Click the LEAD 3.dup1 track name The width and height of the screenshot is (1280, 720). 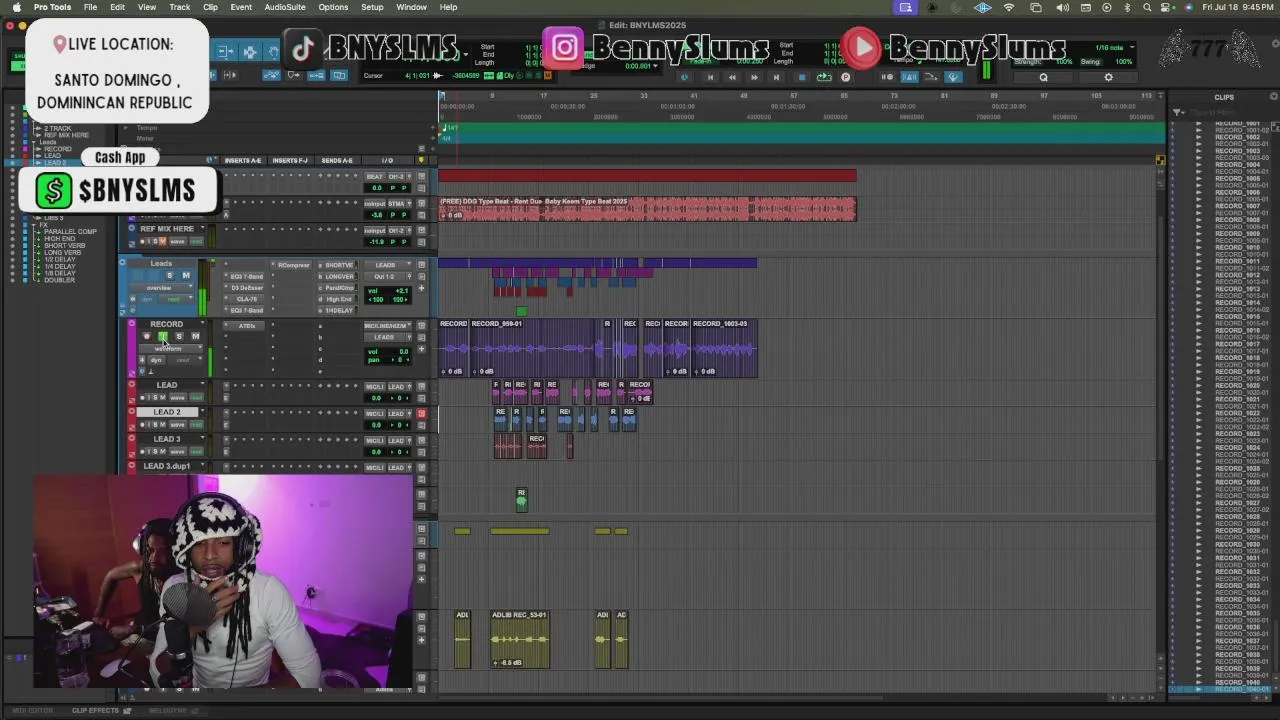click(166, 466)
